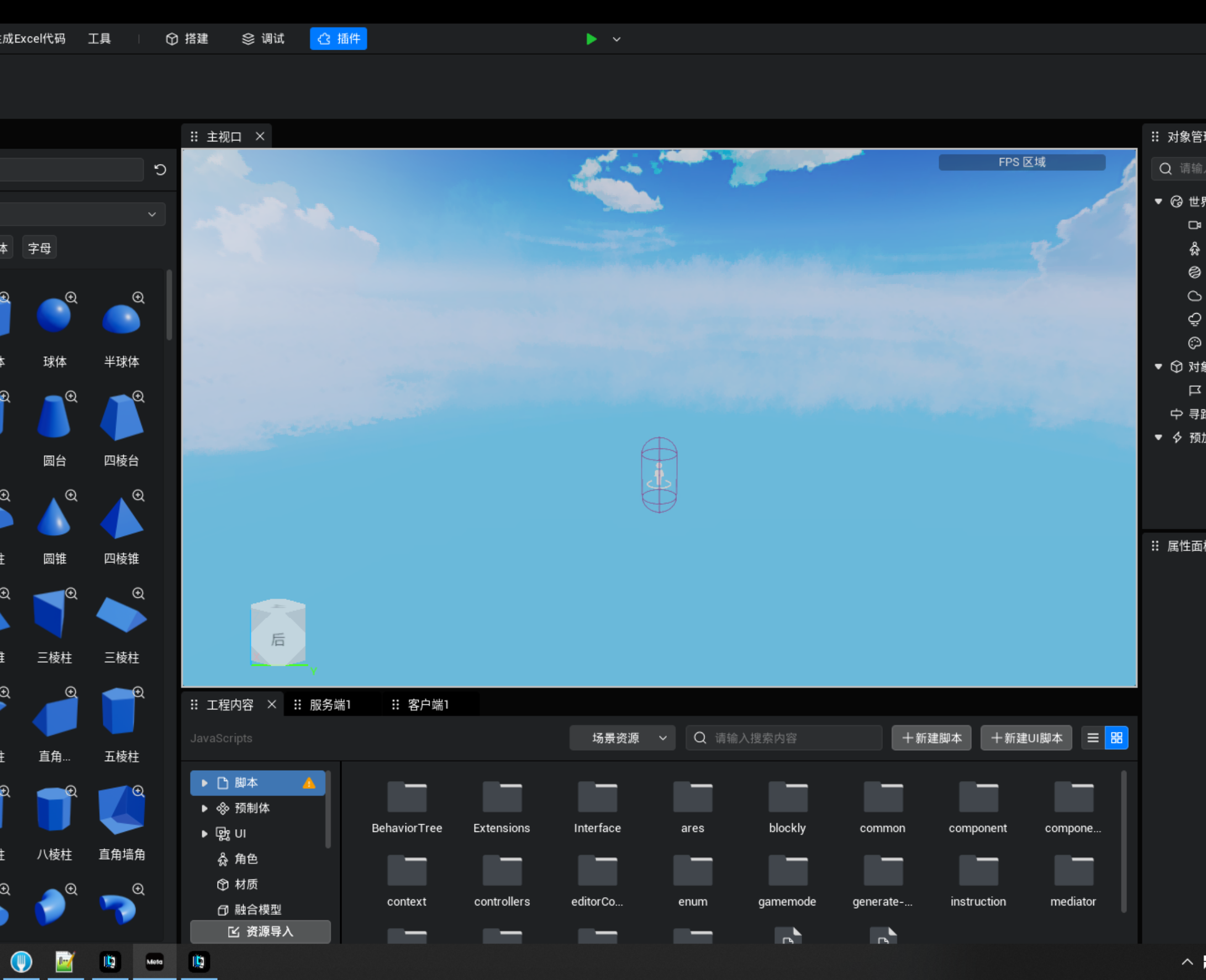Open the 工具 menu
The width and height of the screenshot is (1206, 980).
pos(99,39)
